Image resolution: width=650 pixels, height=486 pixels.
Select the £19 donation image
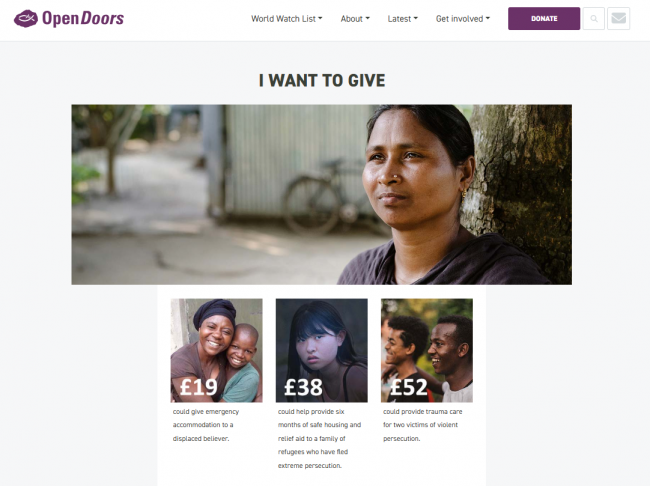point(216,350)
